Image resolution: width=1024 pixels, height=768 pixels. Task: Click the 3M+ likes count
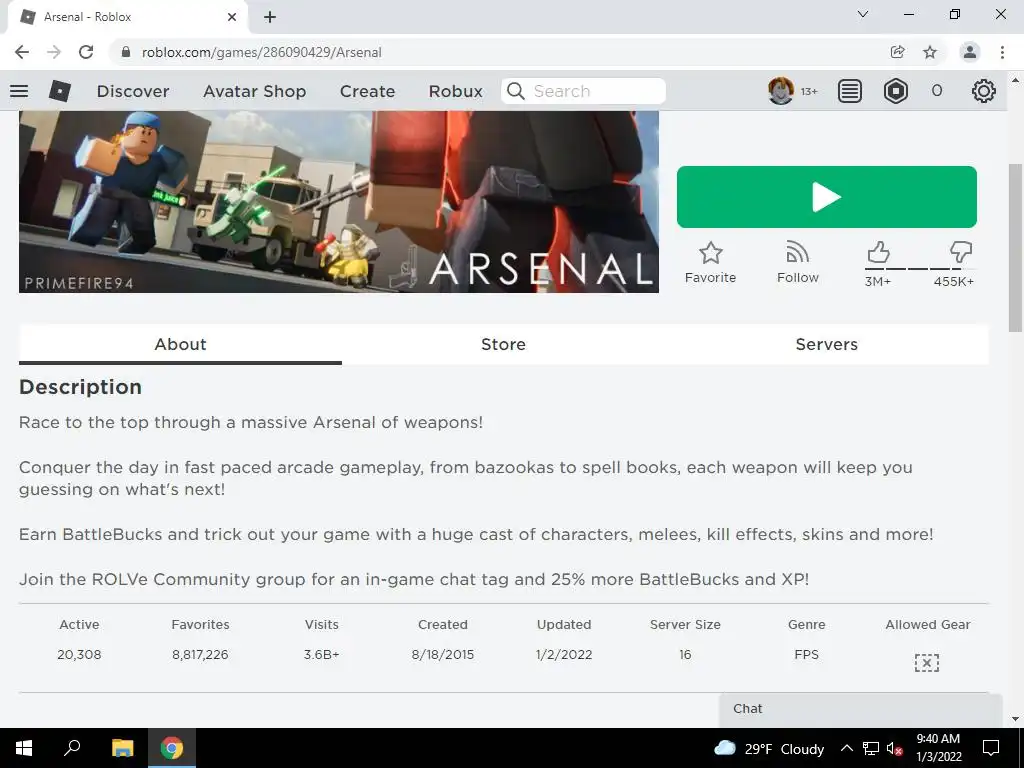878,281
